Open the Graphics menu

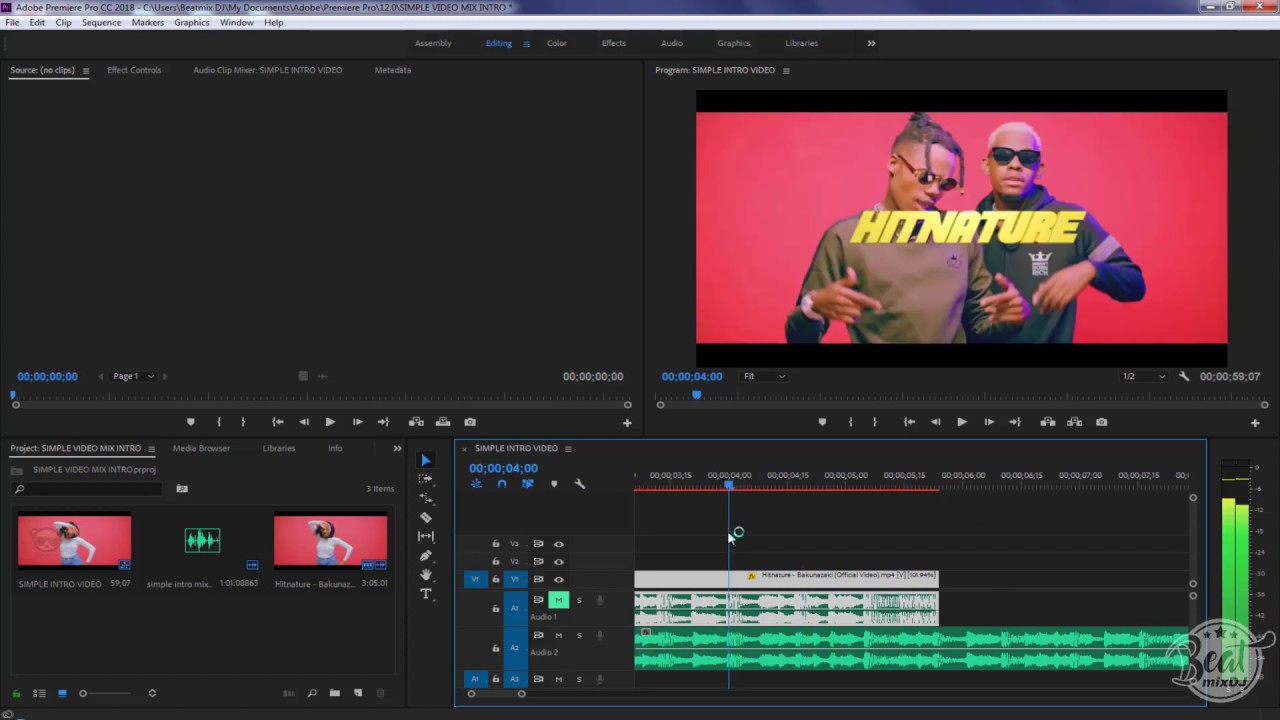tap(192, 22)
